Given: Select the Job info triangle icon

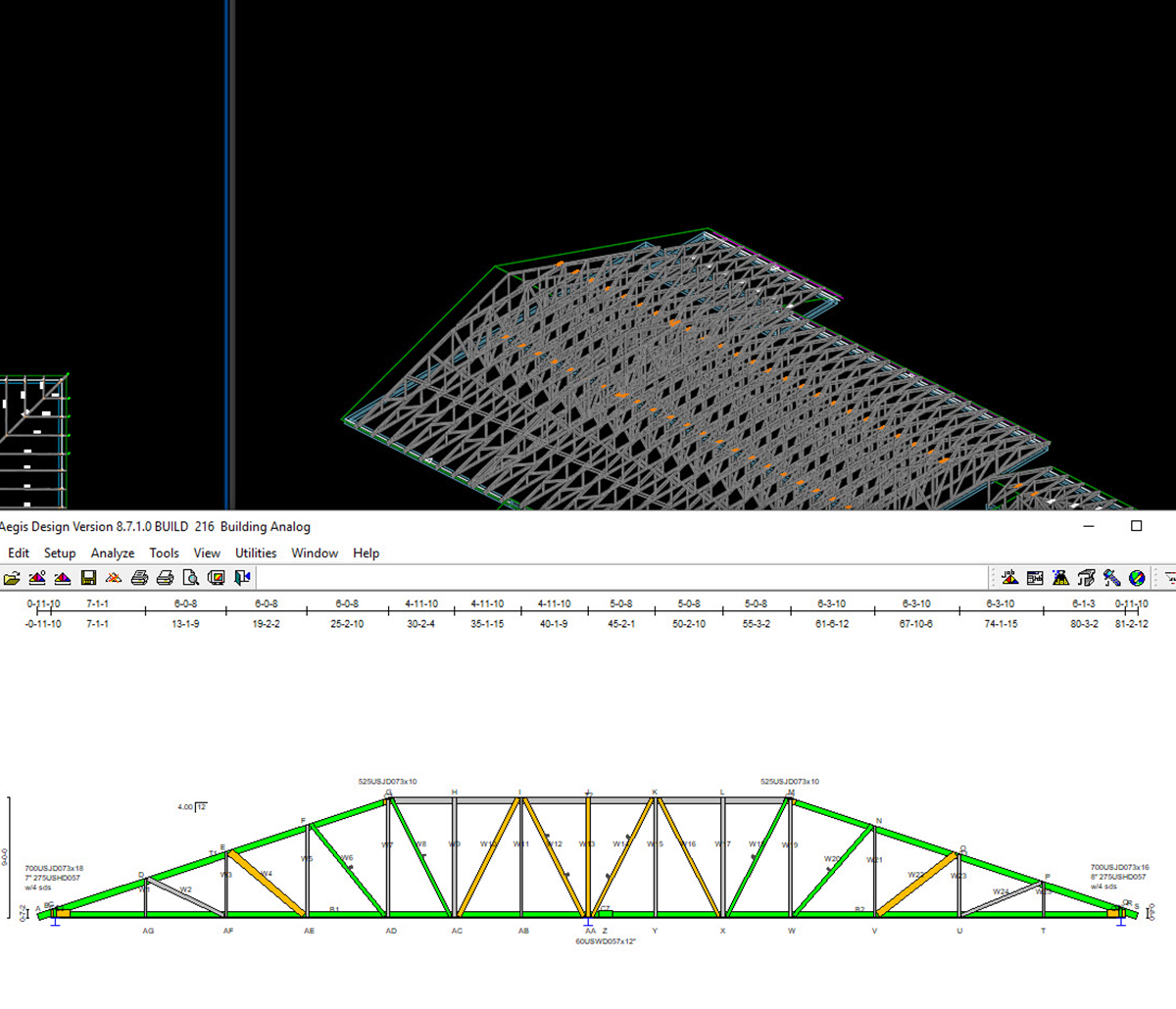Looking at the screenshot, I should point(1010,577).
